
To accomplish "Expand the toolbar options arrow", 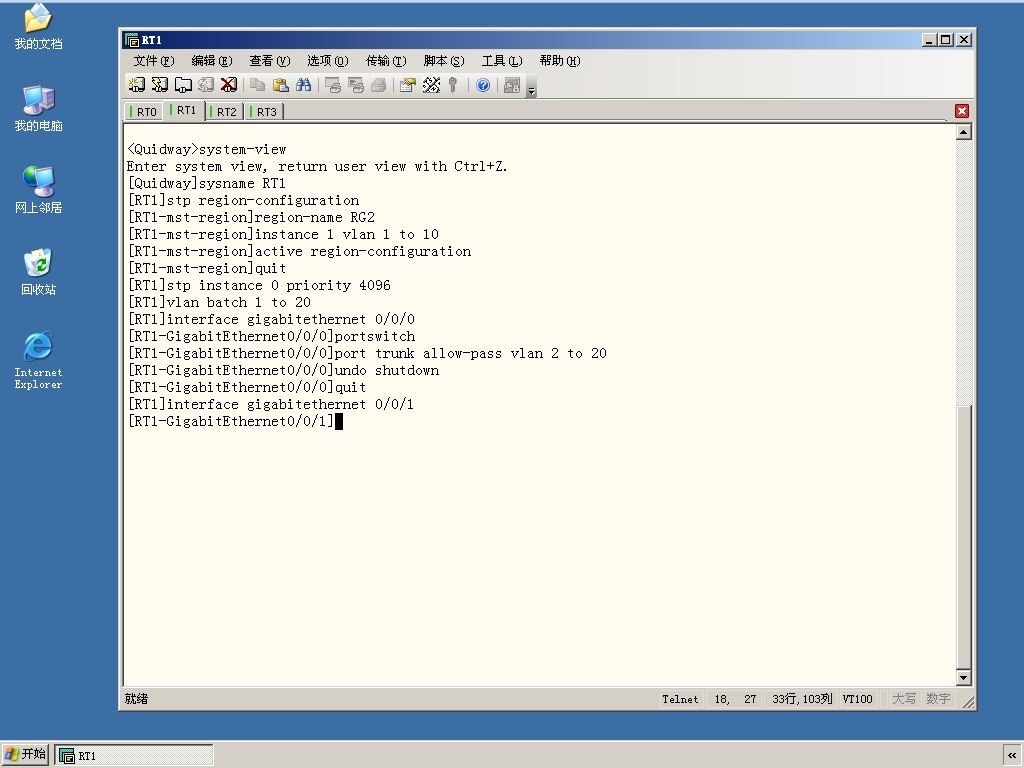I will click(532, 90).
